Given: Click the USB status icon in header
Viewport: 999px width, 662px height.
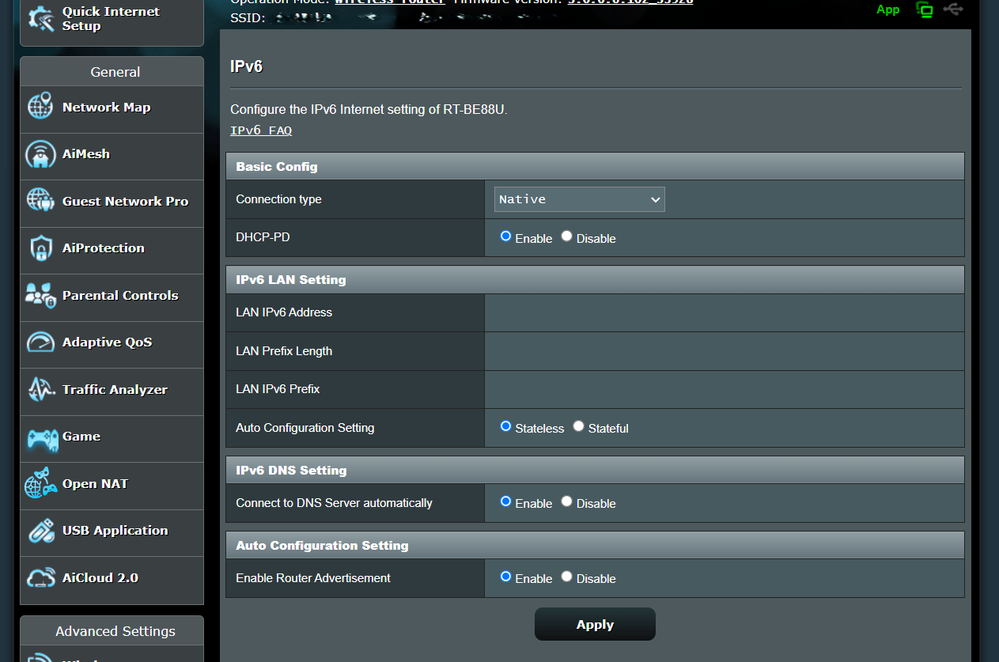Looking at the screenshot, I should [x=953, y=9].
